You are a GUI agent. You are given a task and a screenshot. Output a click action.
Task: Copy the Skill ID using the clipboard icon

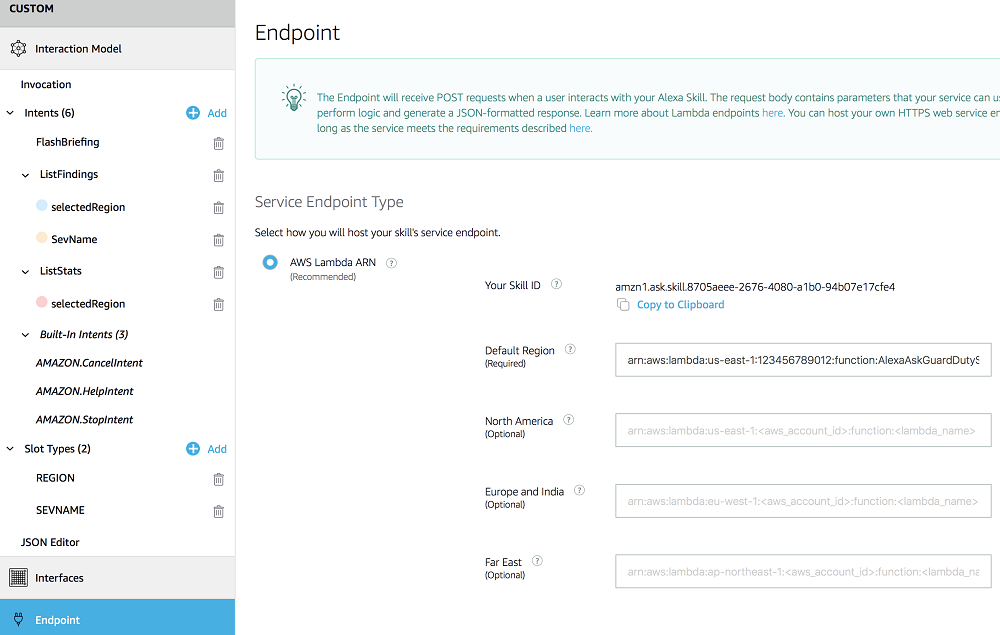tap(621, 305)
